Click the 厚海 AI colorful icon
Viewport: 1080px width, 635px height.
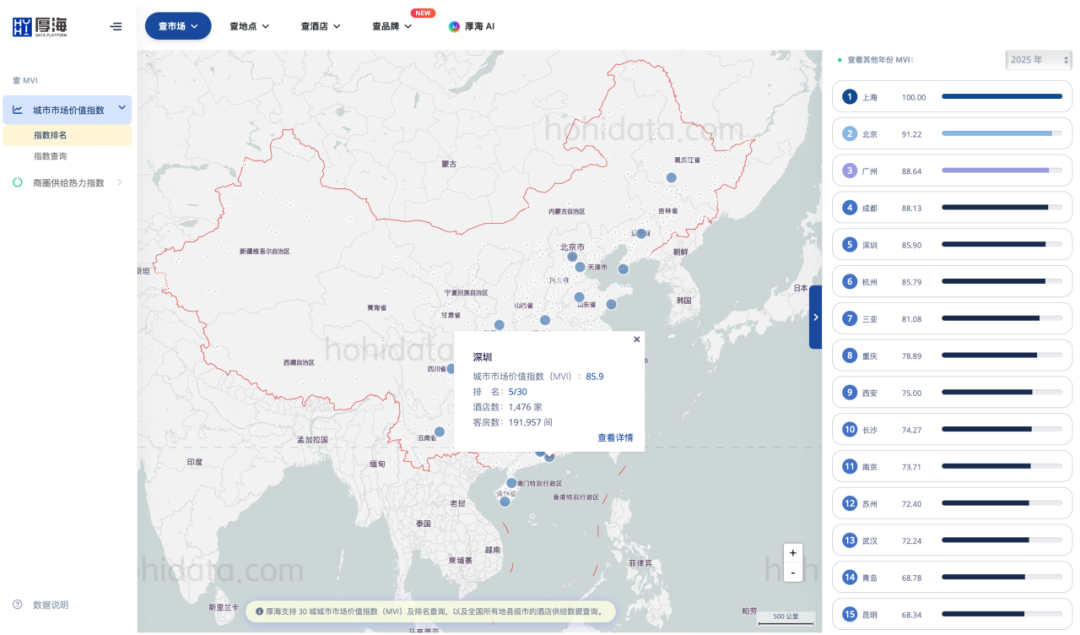(x=454, y=26)
